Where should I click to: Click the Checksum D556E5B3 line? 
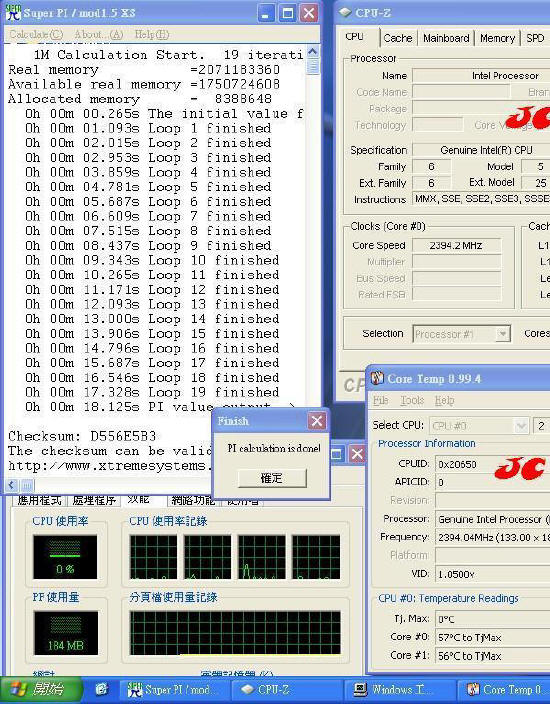82,436
